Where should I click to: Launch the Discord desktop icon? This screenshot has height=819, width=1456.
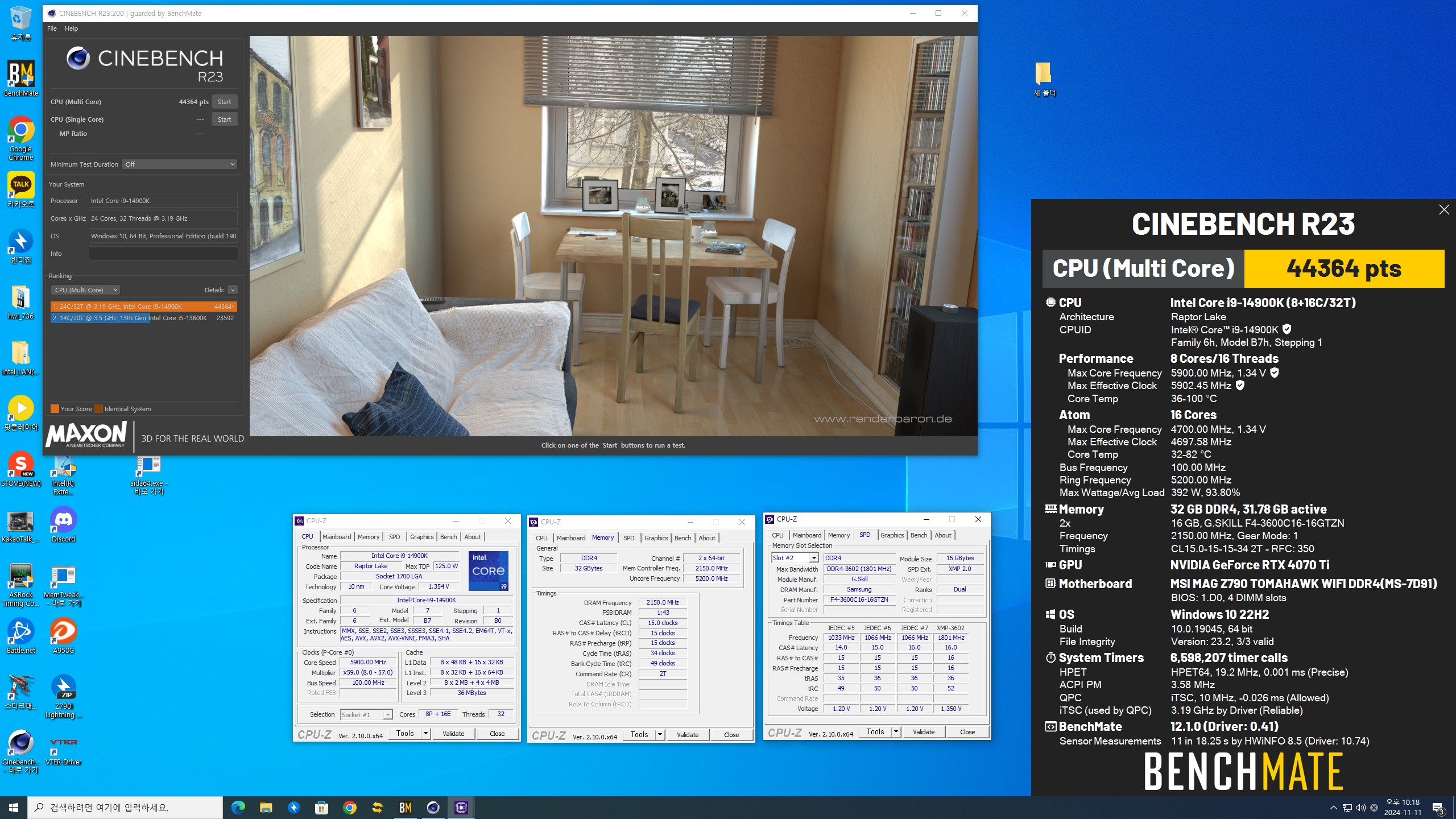(x=63, y=524)
